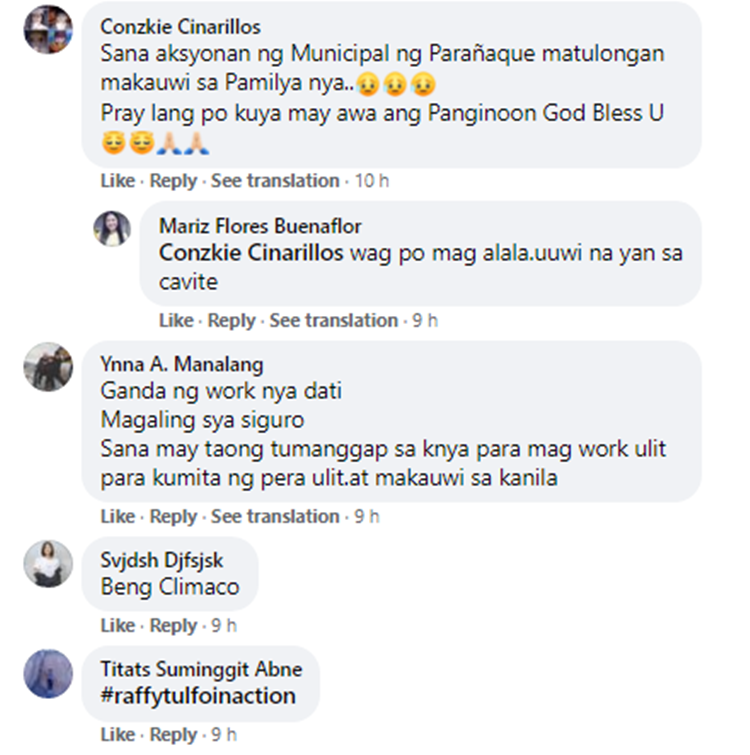The image size is (750, 755).
Task: Open the 10 h timestamp on first comment
Action: coord(372,181)
